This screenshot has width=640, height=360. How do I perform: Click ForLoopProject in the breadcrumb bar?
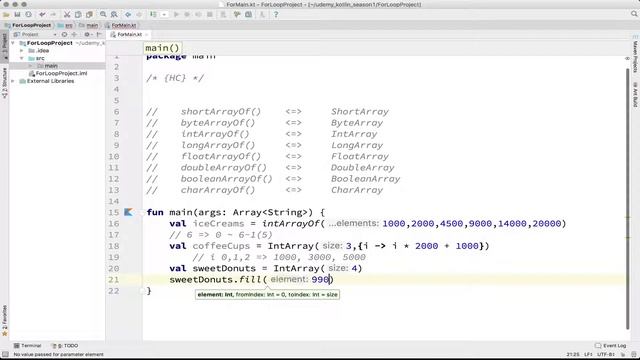point(31,25)
